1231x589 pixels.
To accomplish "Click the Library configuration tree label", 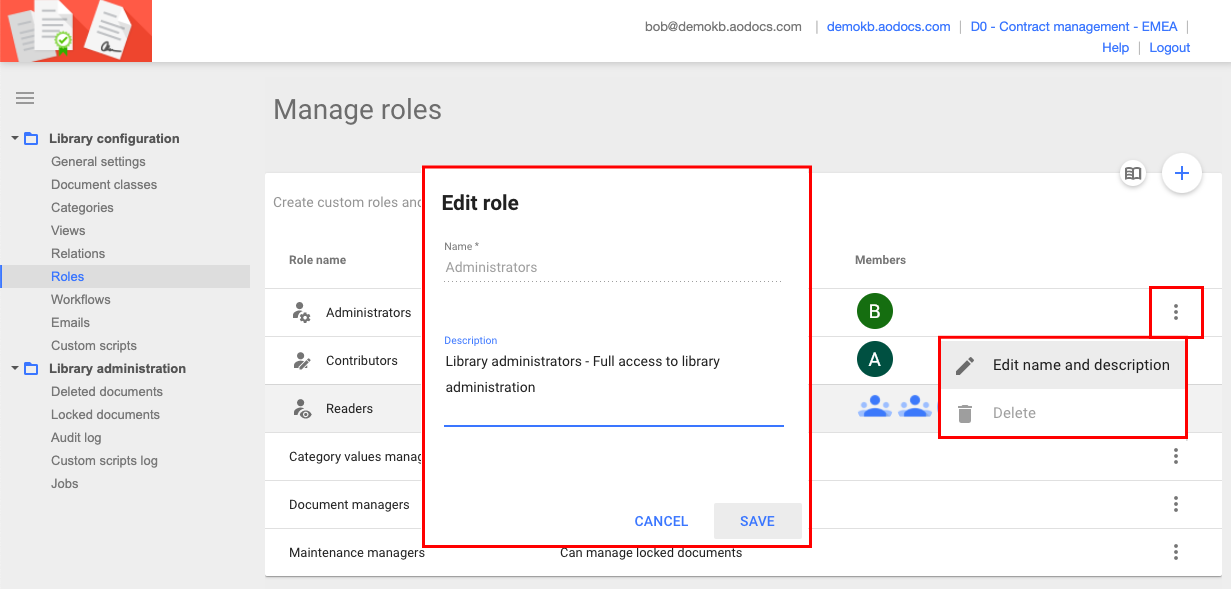I will pyautogui.click(x=114, y=139).
